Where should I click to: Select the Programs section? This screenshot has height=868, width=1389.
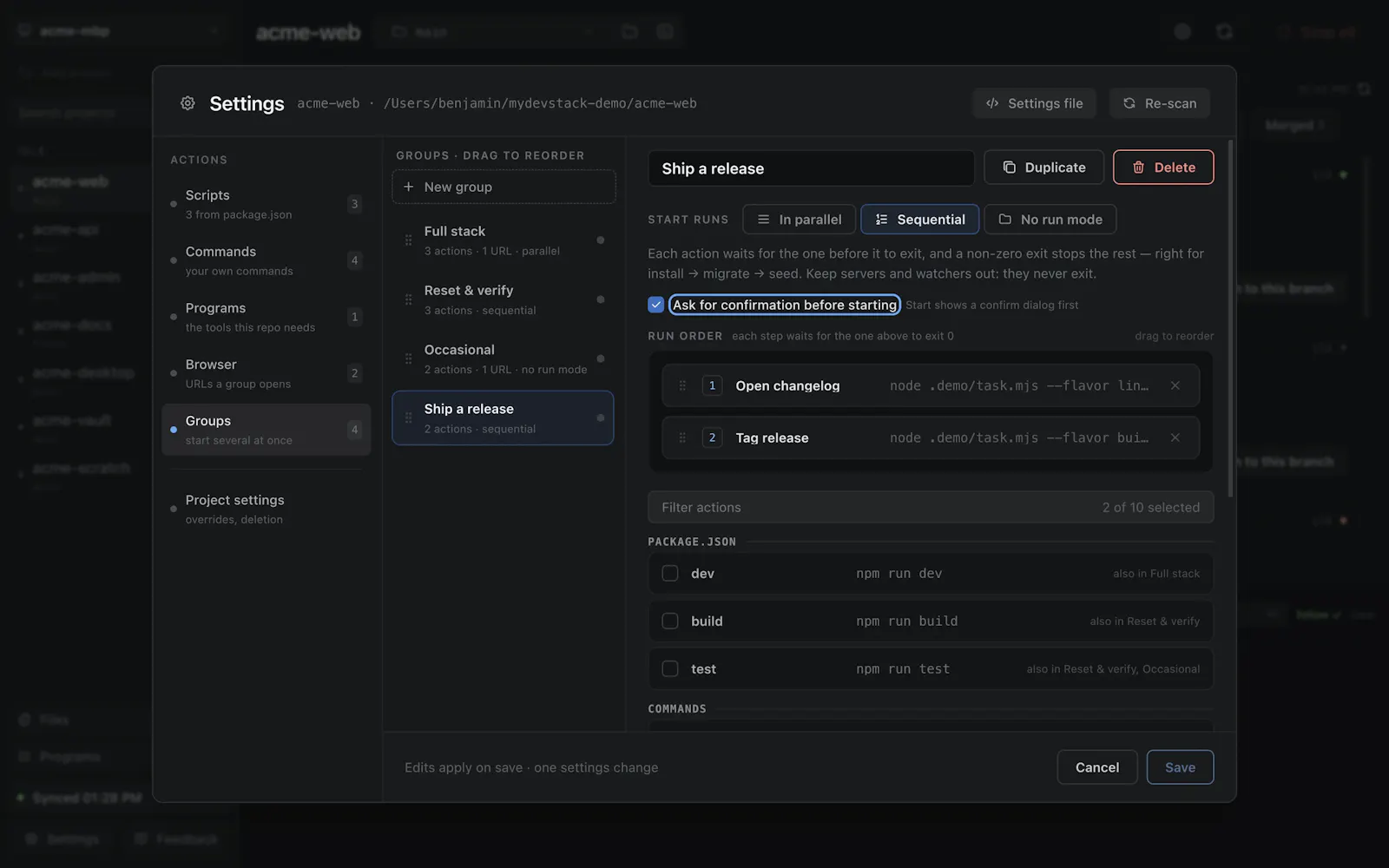click(266, 317)
